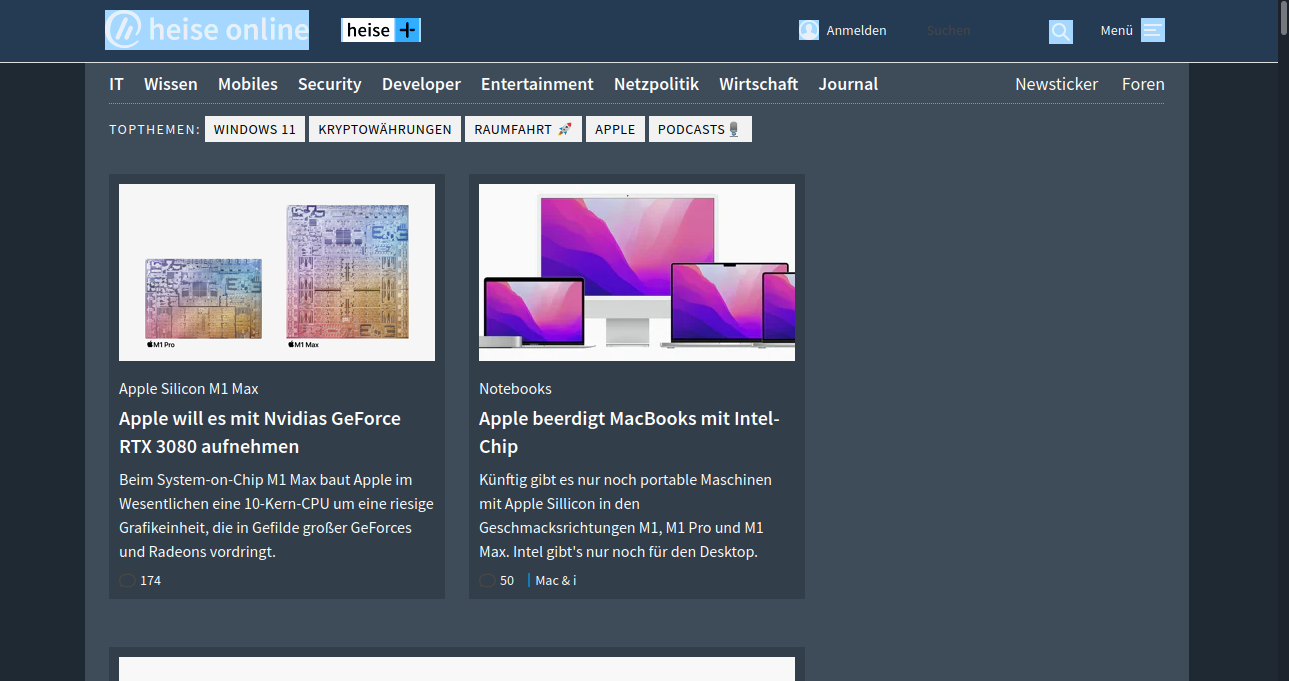1289x681 pixels.
Task: Click the comment bubble showing 174 comments
Action: coord(127,580)
